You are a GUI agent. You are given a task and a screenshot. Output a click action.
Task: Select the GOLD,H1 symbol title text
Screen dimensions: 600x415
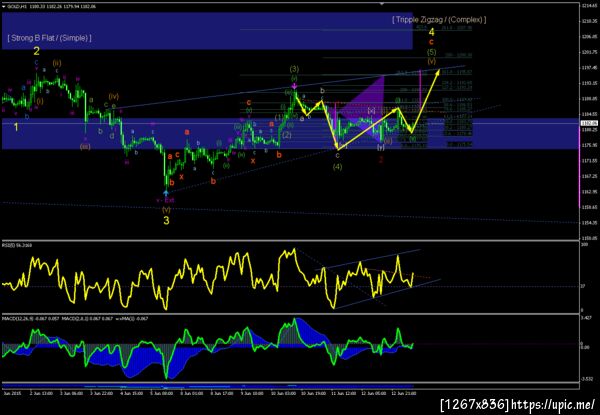point(15,7)
